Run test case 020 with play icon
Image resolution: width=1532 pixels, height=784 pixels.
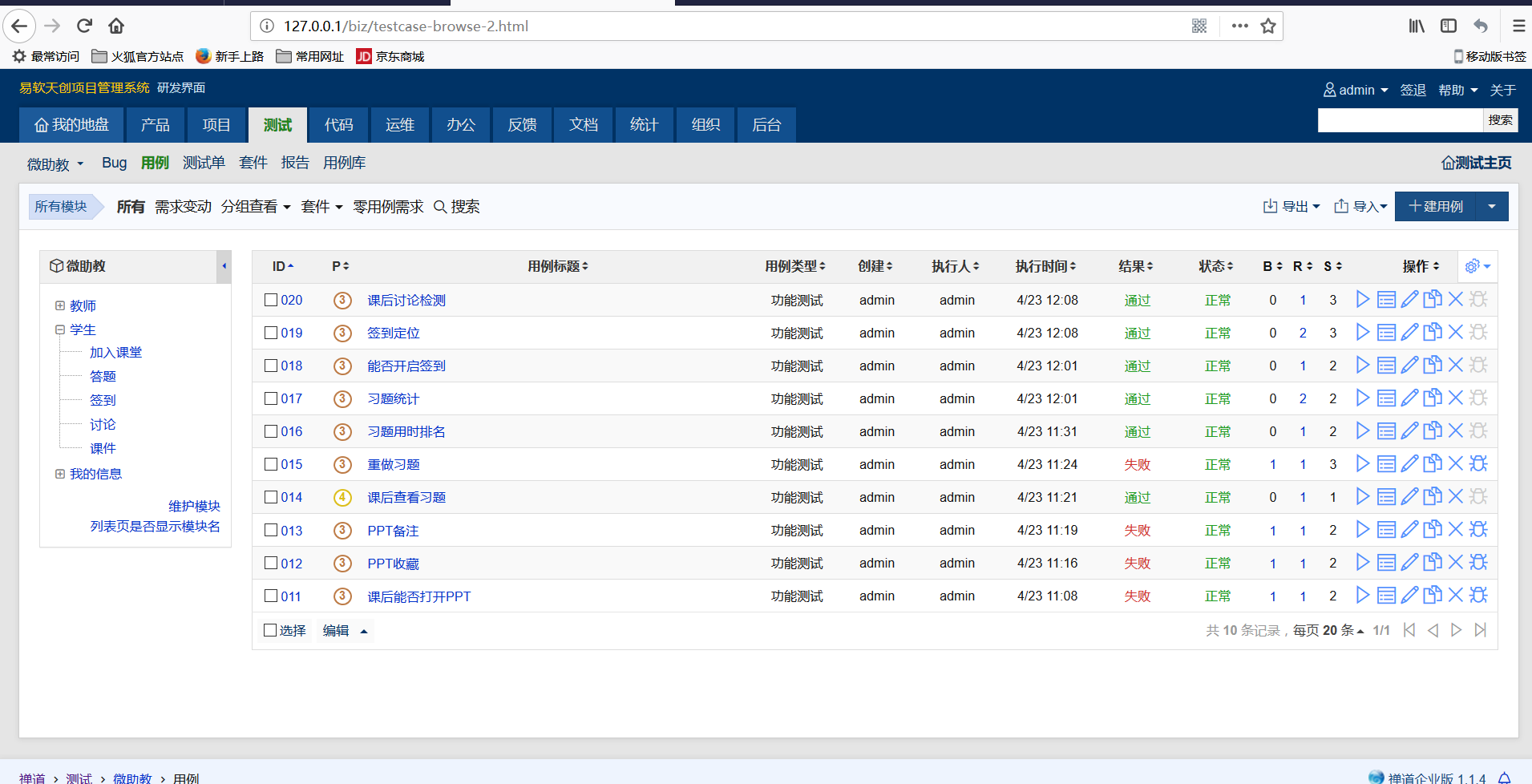pyautogui.click(x=1362, y=300)
